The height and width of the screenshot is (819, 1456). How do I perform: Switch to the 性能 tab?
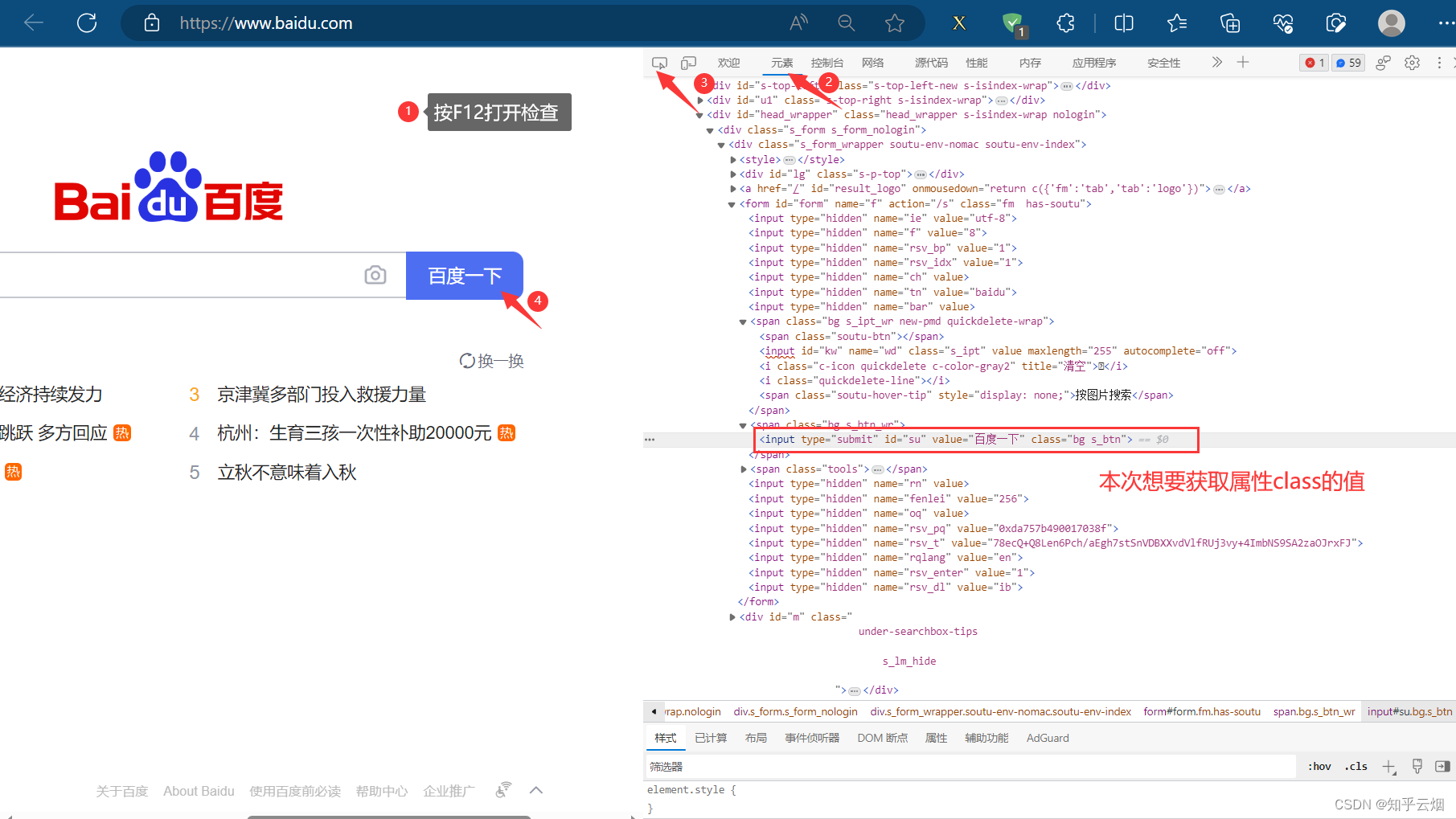(977, 63)
